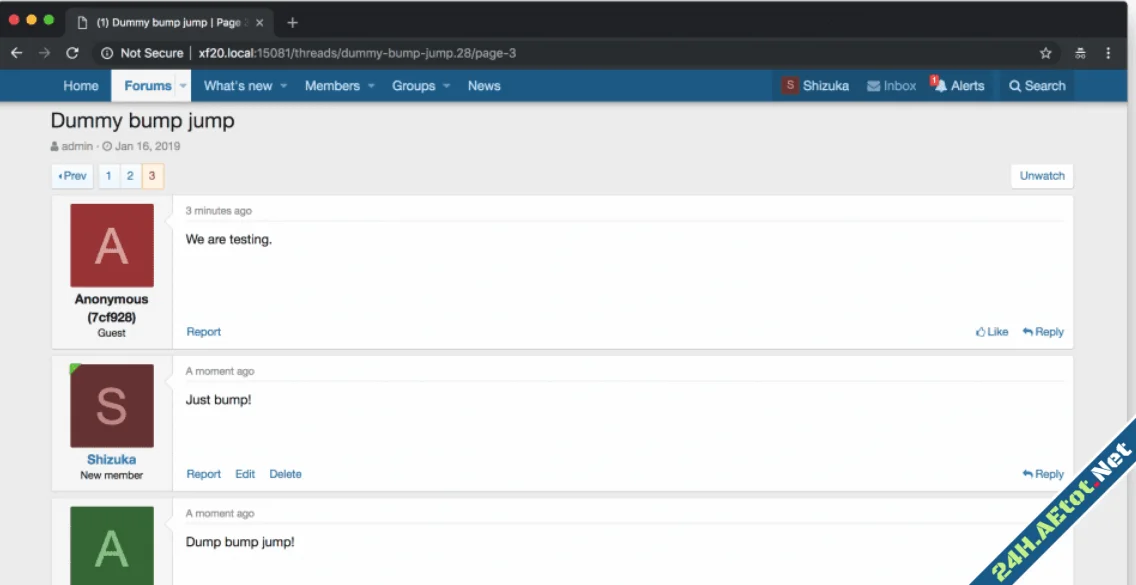
Task: Expand the What's new dropdown menu
Action: point(283,86)
